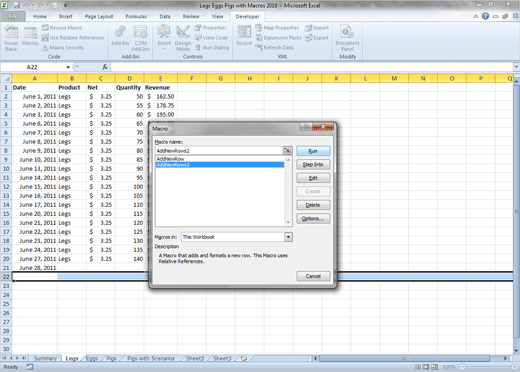Open Macro Security settings

pos(63,48)
